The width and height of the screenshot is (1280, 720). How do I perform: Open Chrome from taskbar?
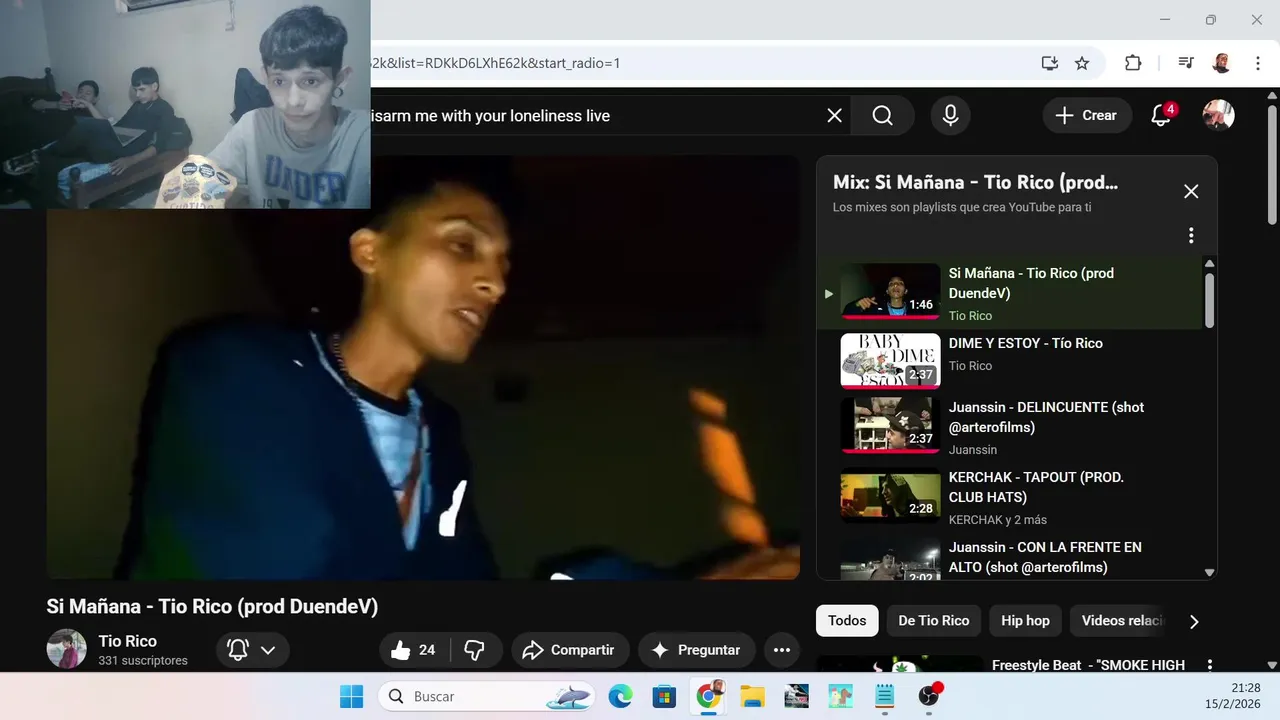point(709,696)
